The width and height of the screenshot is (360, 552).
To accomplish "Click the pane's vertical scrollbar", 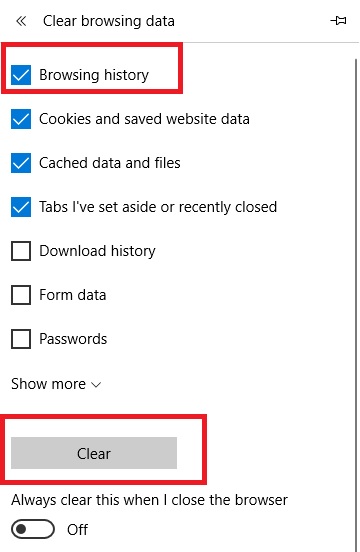I will (x=356, y=303).
